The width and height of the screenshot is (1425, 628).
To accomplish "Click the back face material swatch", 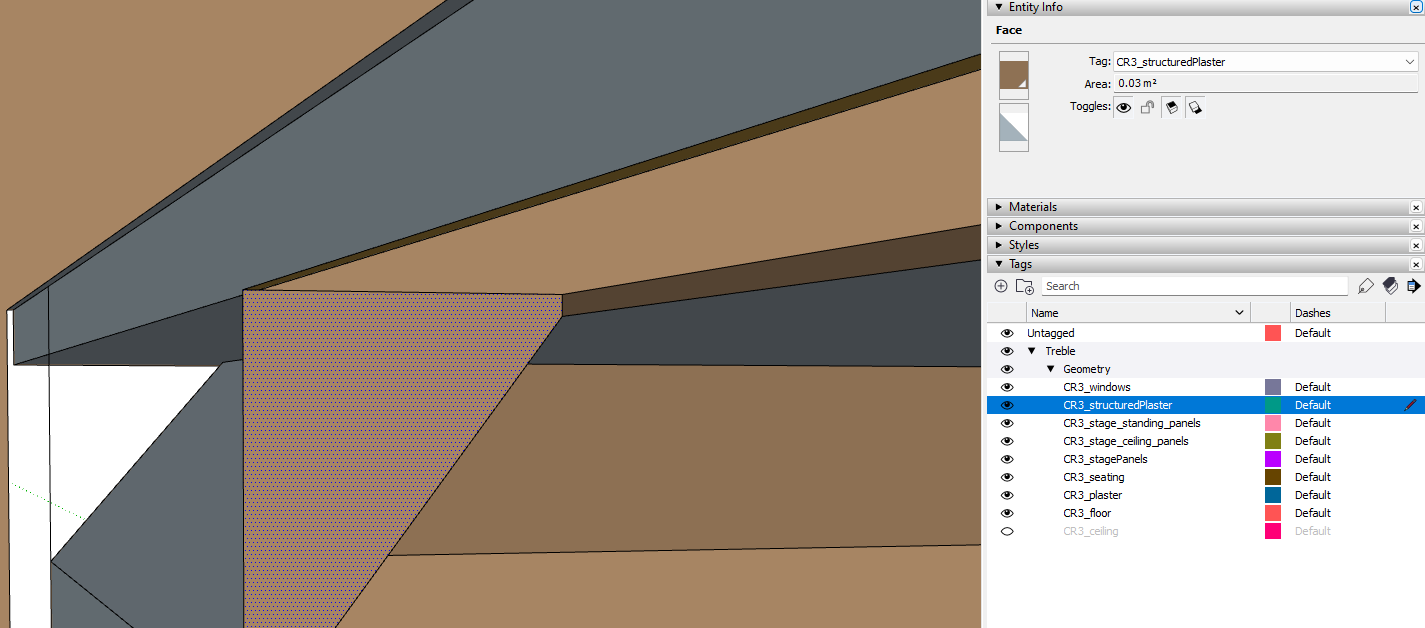I will pyautogui.click(x=1014, y=128).
